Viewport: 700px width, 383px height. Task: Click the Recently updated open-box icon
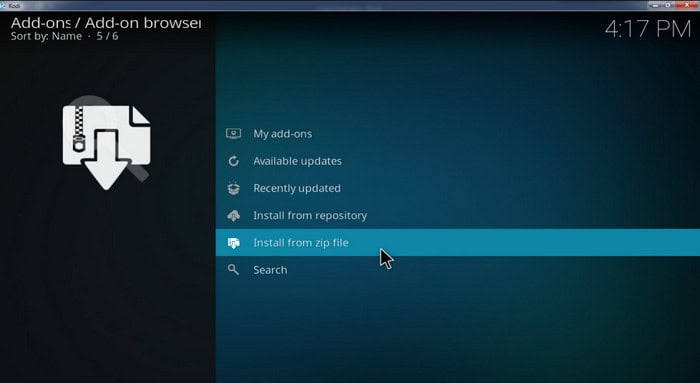(233, 188)
